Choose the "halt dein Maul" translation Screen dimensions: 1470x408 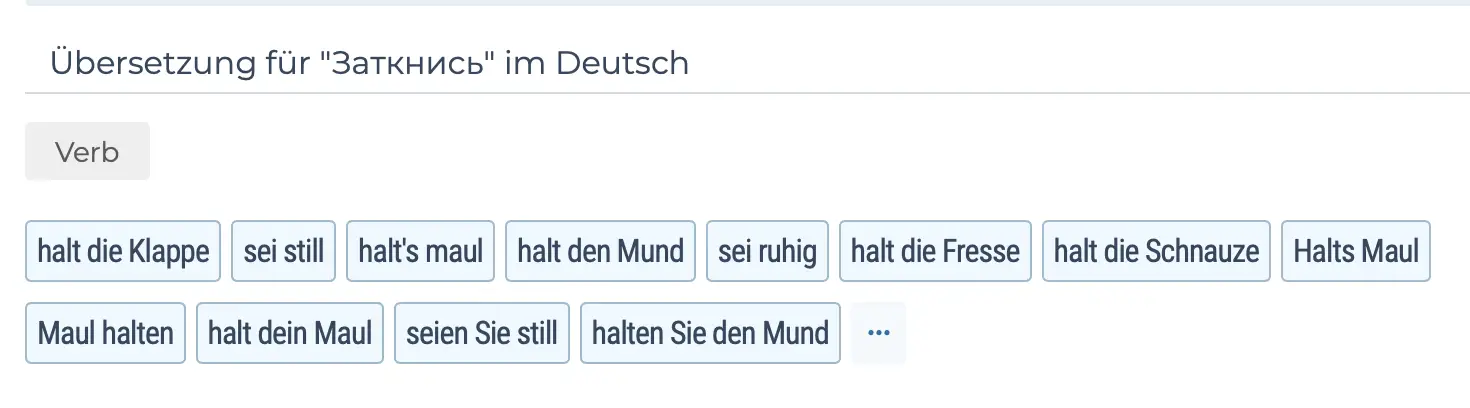coord(290,333)
